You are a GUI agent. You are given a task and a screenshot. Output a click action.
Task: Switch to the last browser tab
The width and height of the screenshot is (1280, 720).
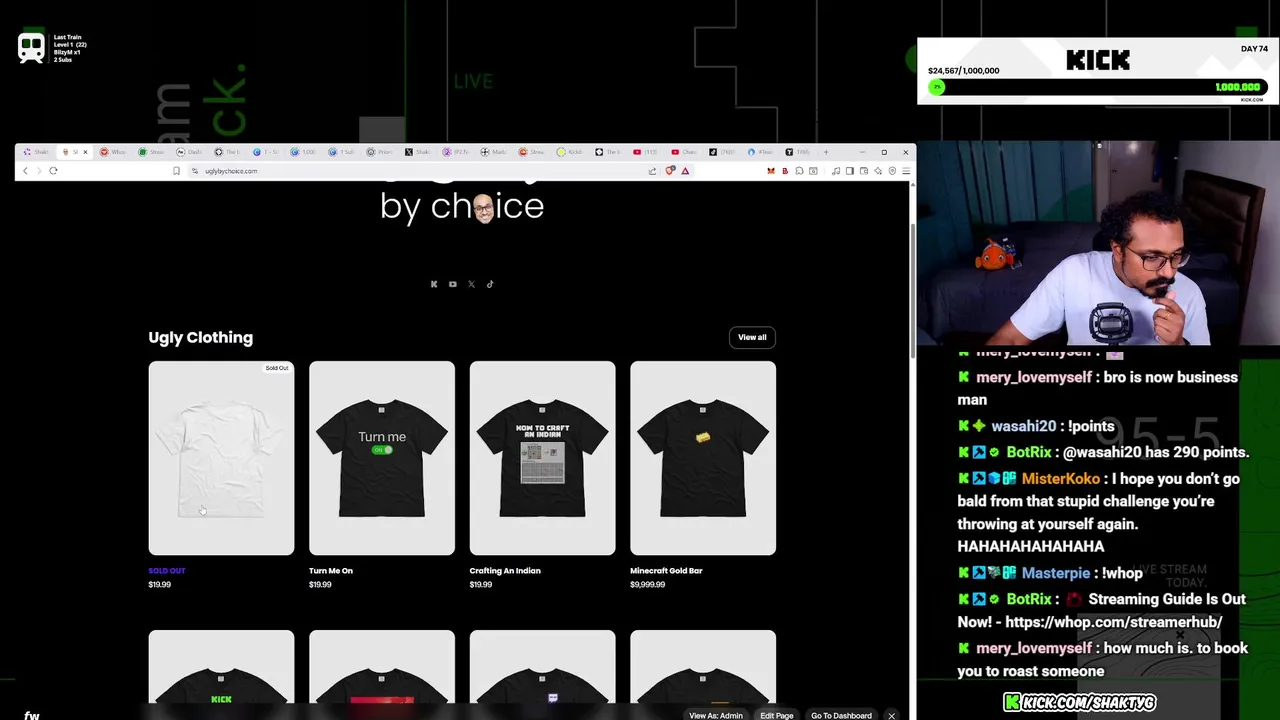click(x=797, y=152)
